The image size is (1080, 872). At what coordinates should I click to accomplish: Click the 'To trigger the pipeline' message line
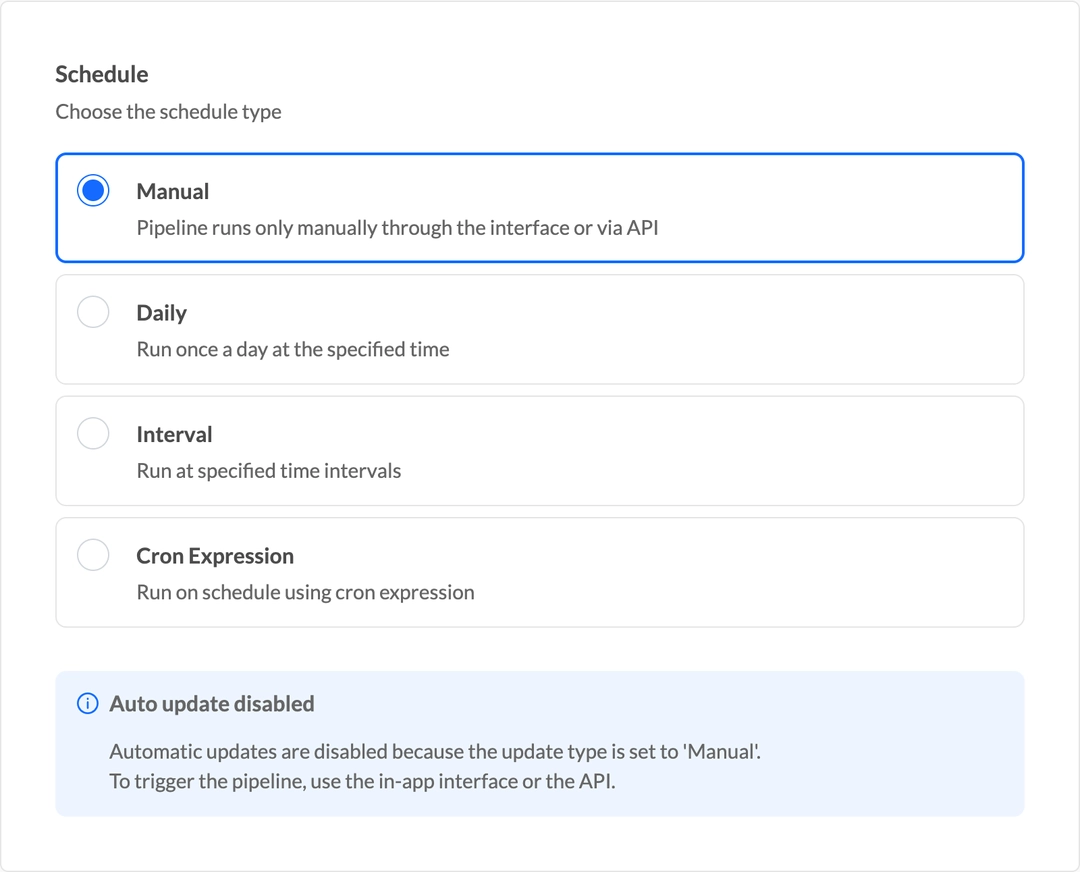point(362,781)
